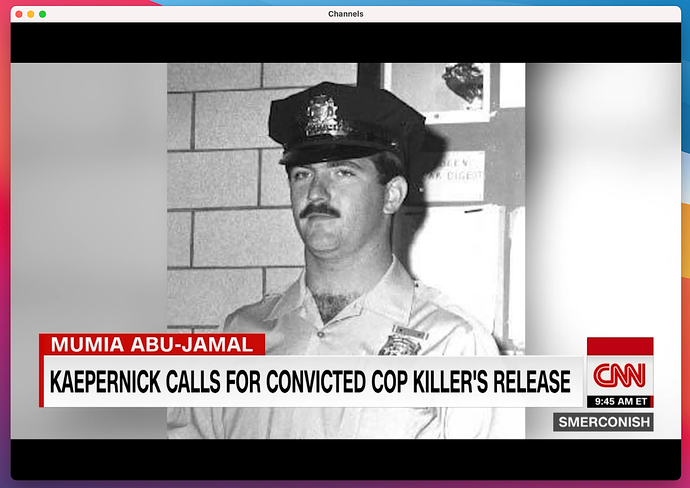Click the "SMERCONISH" show label
This screenshot has height=488, width=690.
tap(603, 422)
